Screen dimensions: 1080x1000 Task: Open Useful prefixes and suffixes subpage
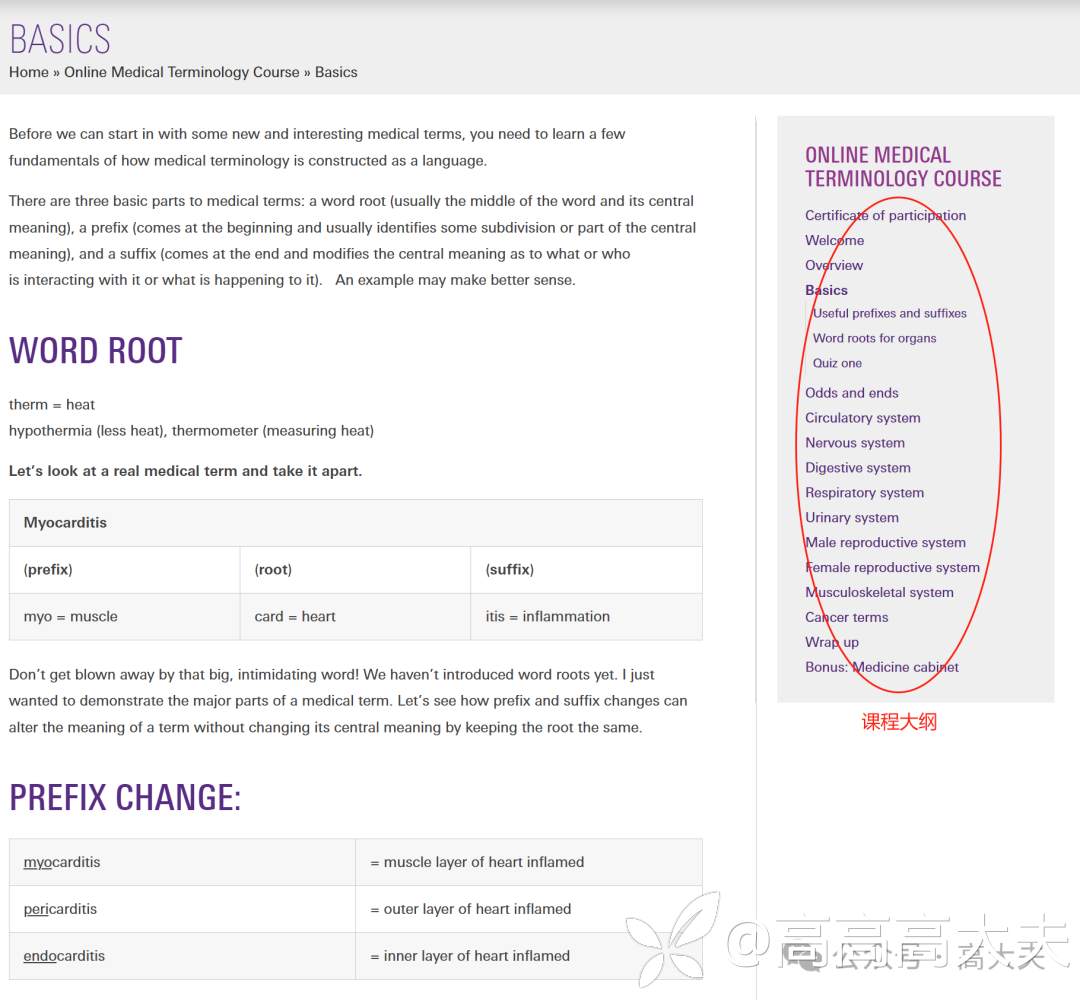[x=889, y=313]
